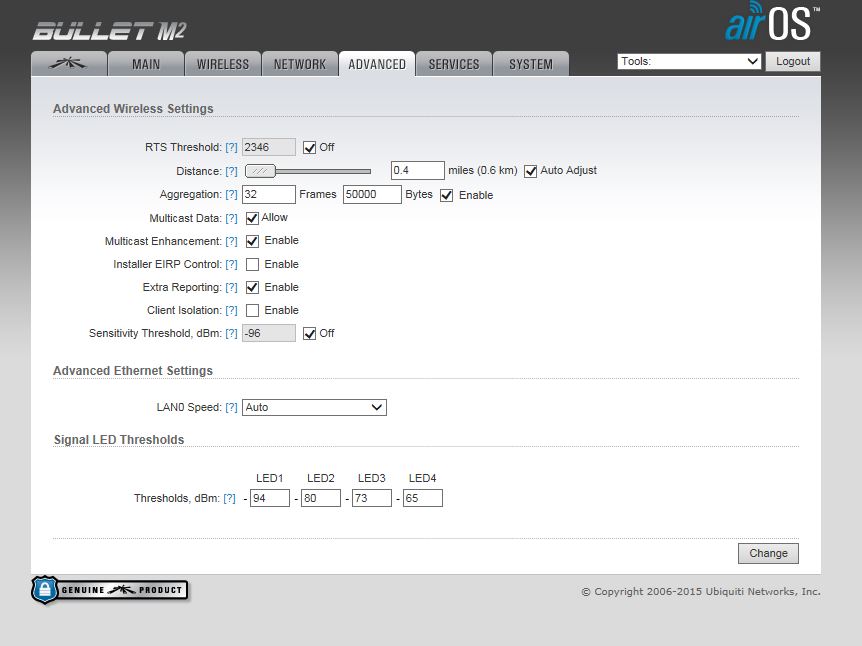
Task: Uncheck Auto Adjust for distance
Action: point(531,171)
